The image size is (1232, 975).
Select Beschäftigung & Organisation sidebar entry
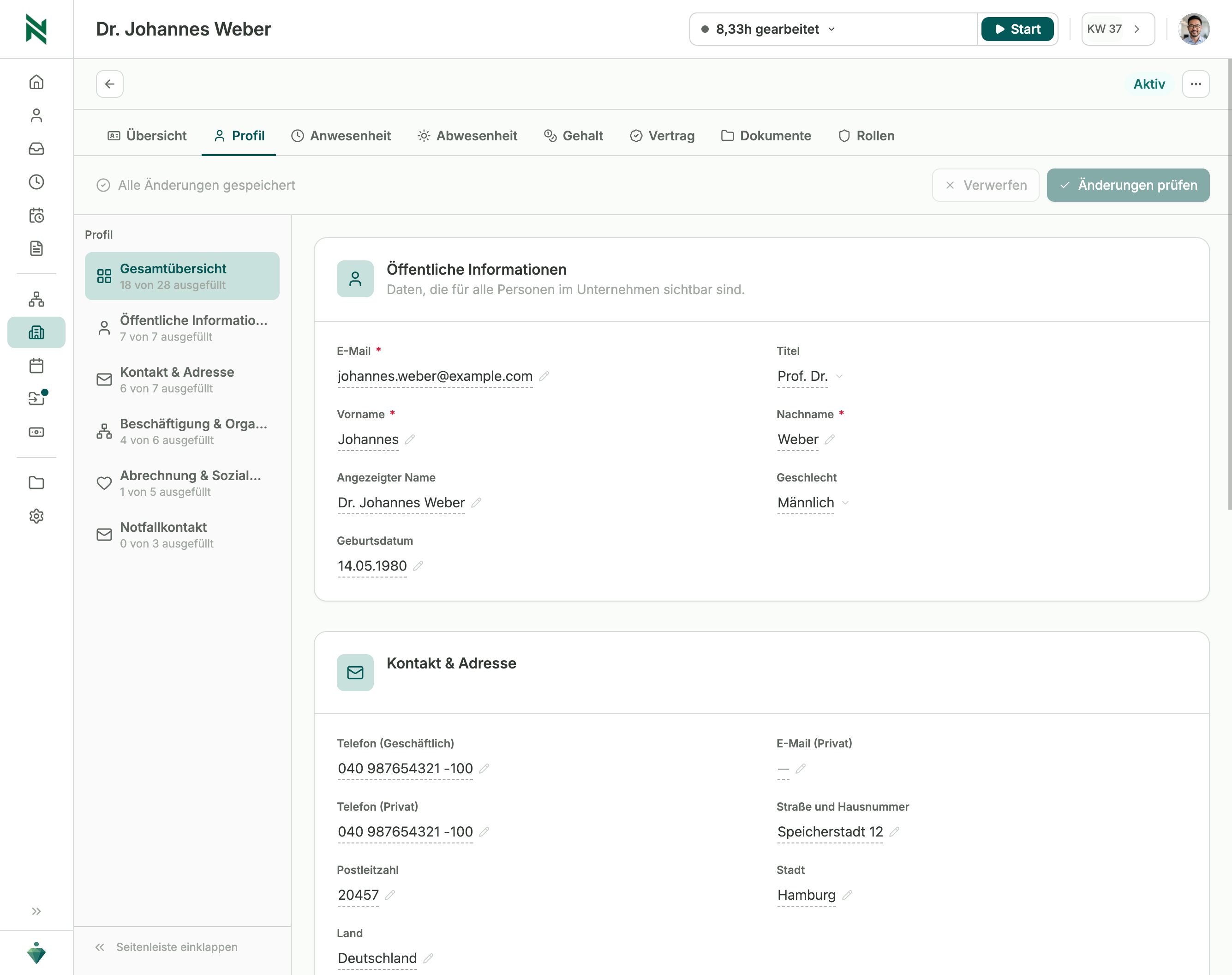[182, 432]
